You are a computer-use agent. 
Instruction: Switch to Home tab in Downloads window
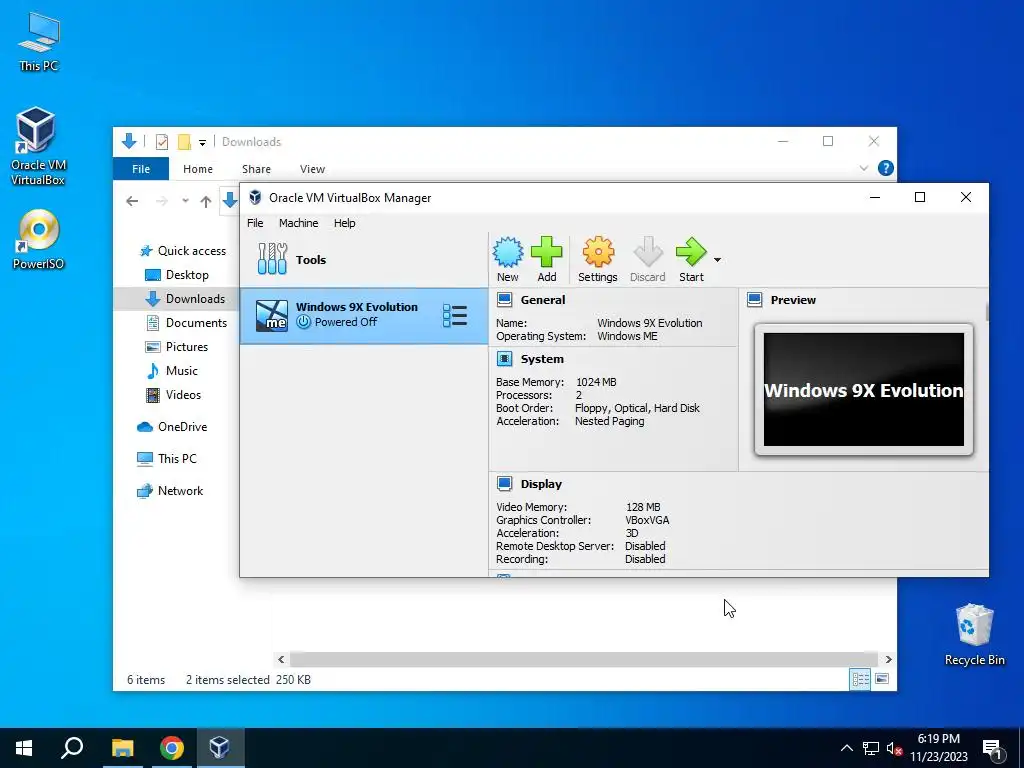click(198, 168)
